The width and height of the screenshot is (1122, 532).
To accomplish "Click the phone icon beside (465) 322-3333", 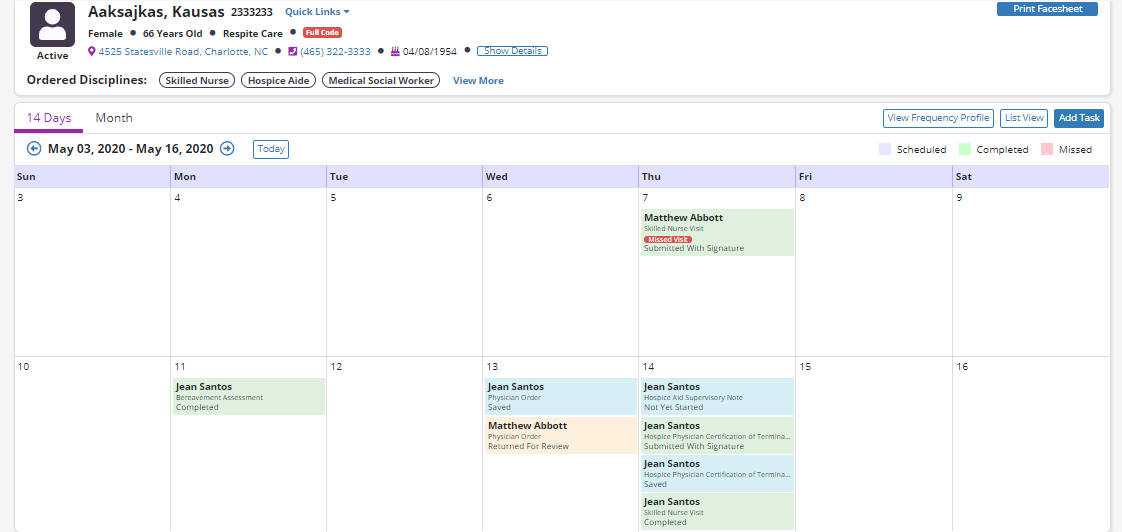I will (x=293, y=51).
